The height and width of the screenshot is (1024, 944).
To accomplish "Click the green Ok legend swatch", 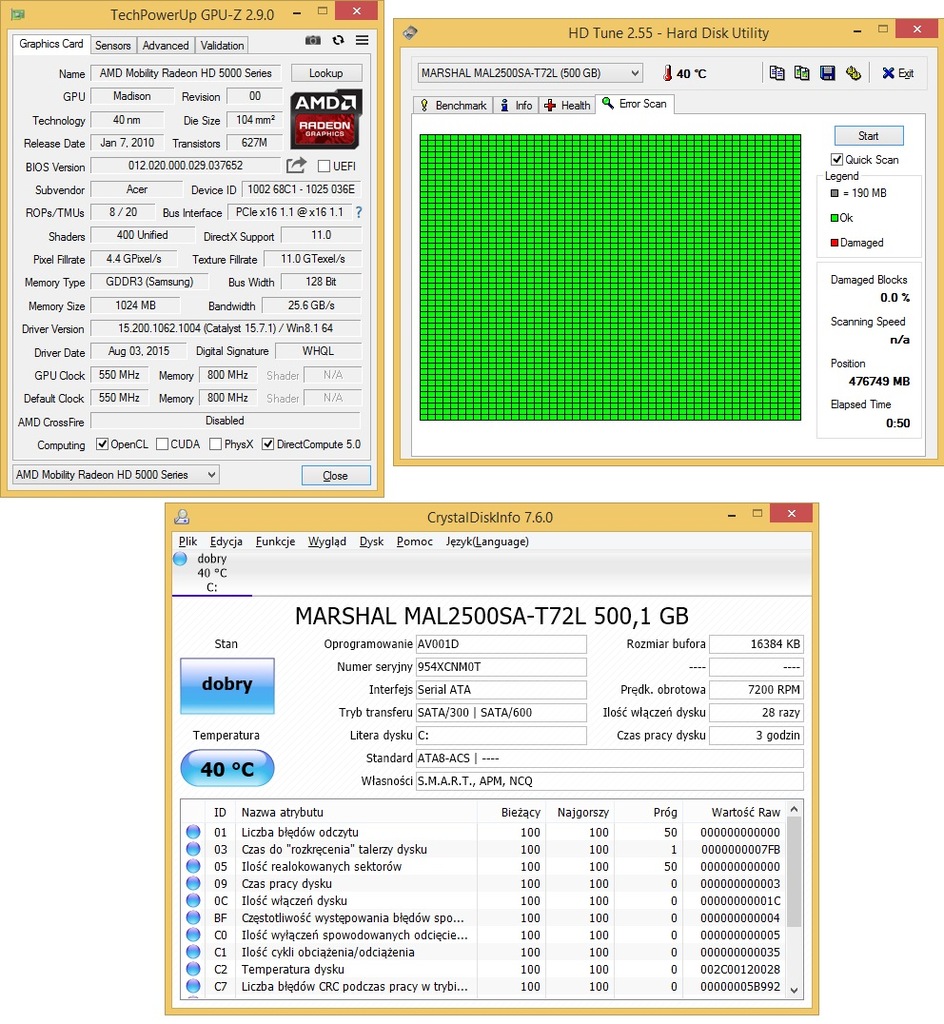I will click(x=834, y=218).
